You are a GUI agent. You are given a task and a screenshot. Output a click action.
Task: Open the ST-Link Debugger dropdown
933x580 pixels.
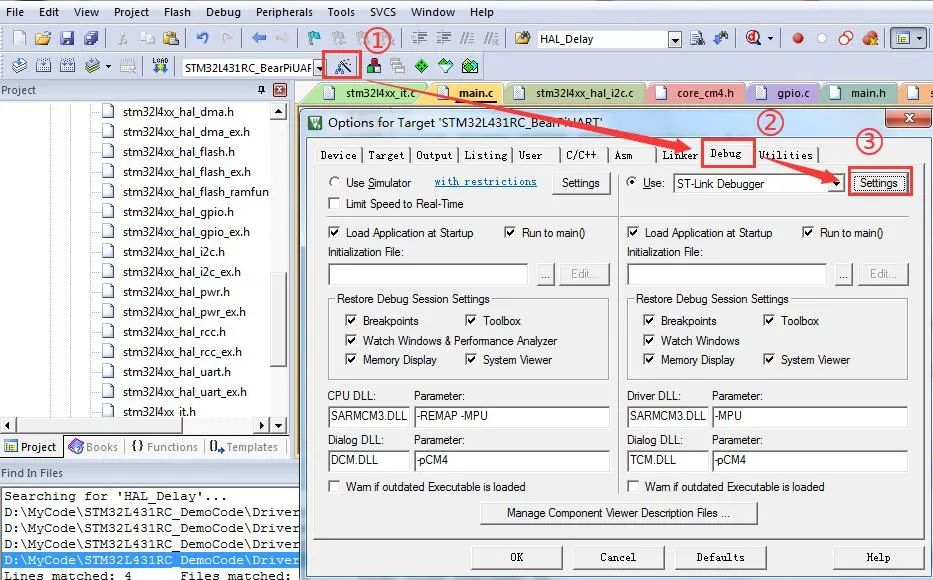coord(836,183)
